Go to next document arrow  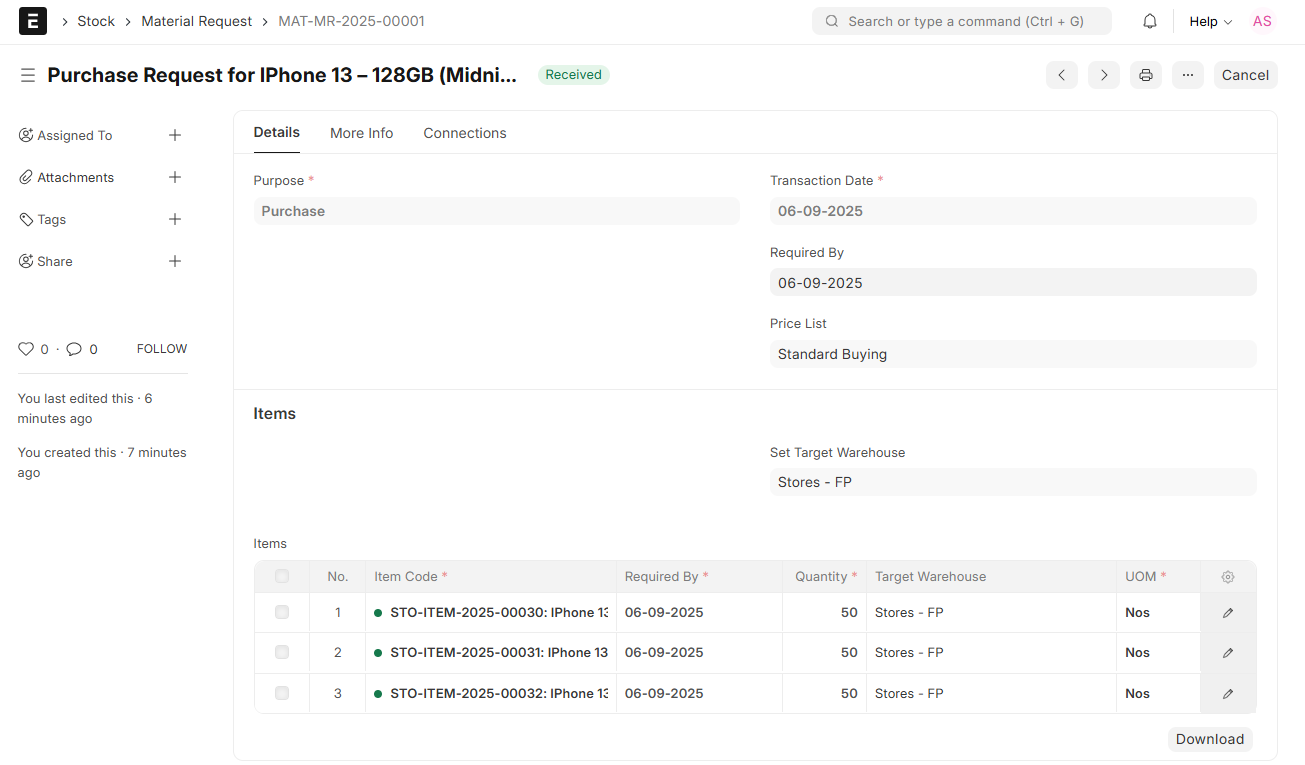click(x=1104, y=75)
